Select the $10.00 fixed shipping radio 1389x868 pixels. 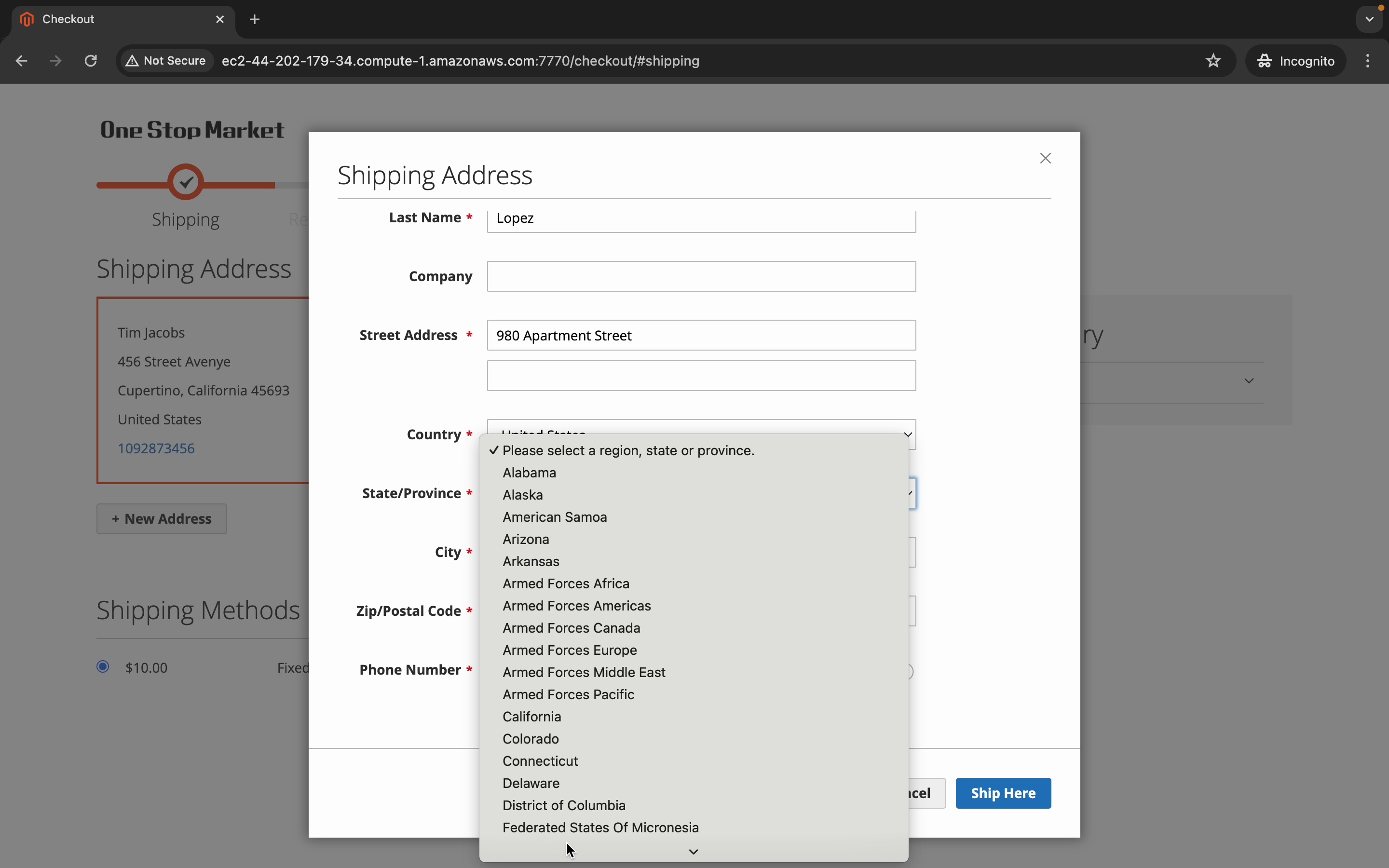pos(103,666)
